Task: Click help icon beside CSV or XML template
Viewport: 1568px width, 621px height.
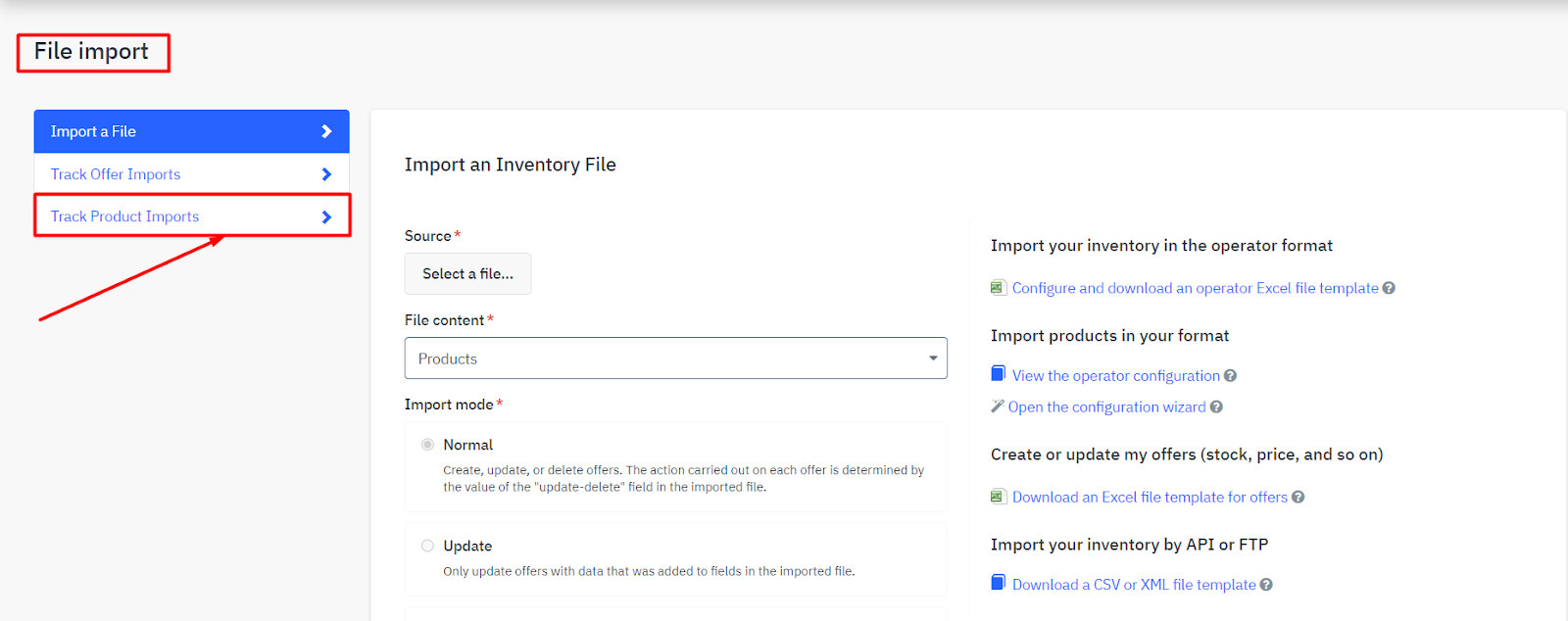Action: click(x=1266, y=585)
